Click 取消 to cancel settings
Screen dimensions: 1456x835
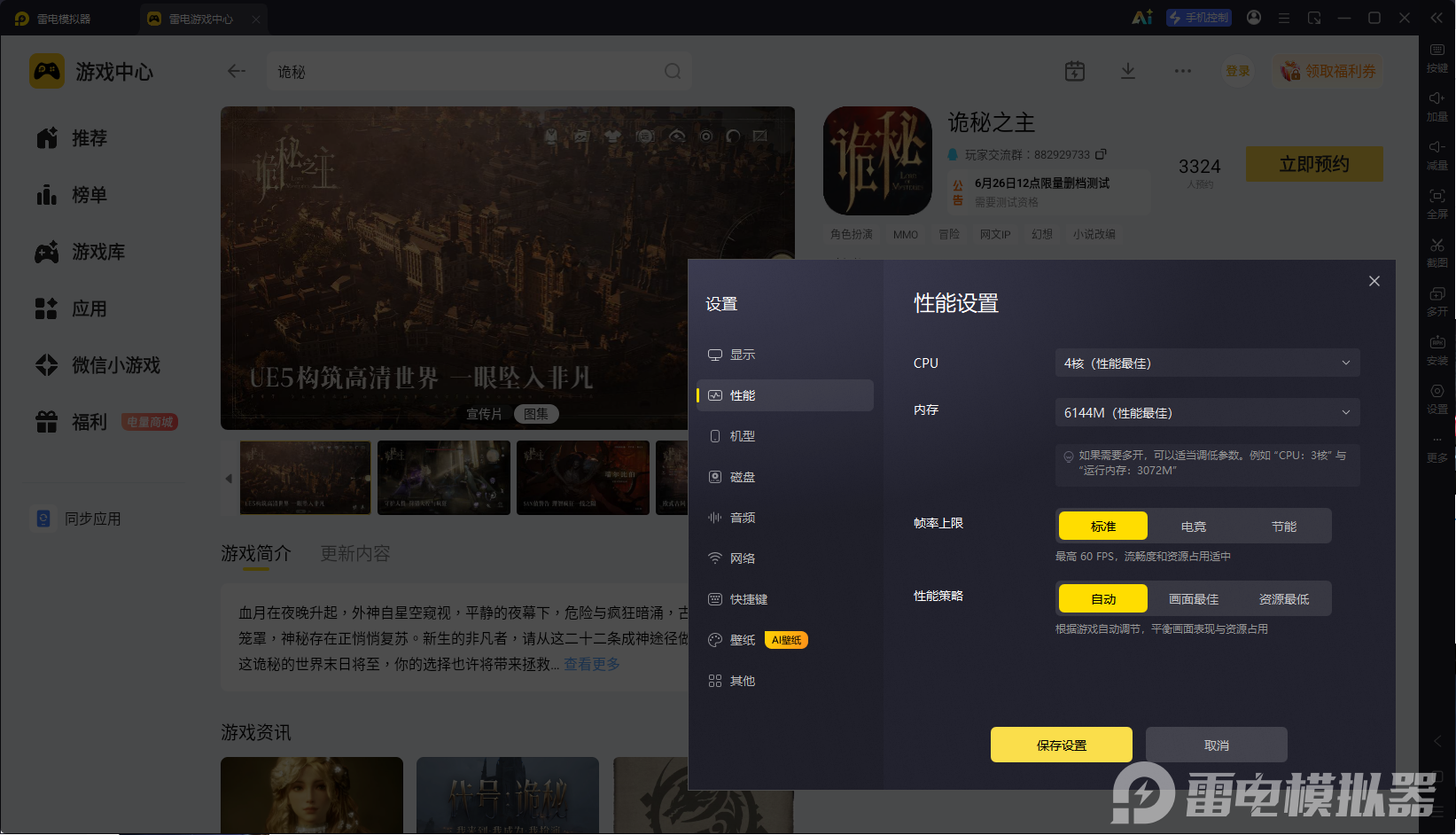click(1217, 745)
